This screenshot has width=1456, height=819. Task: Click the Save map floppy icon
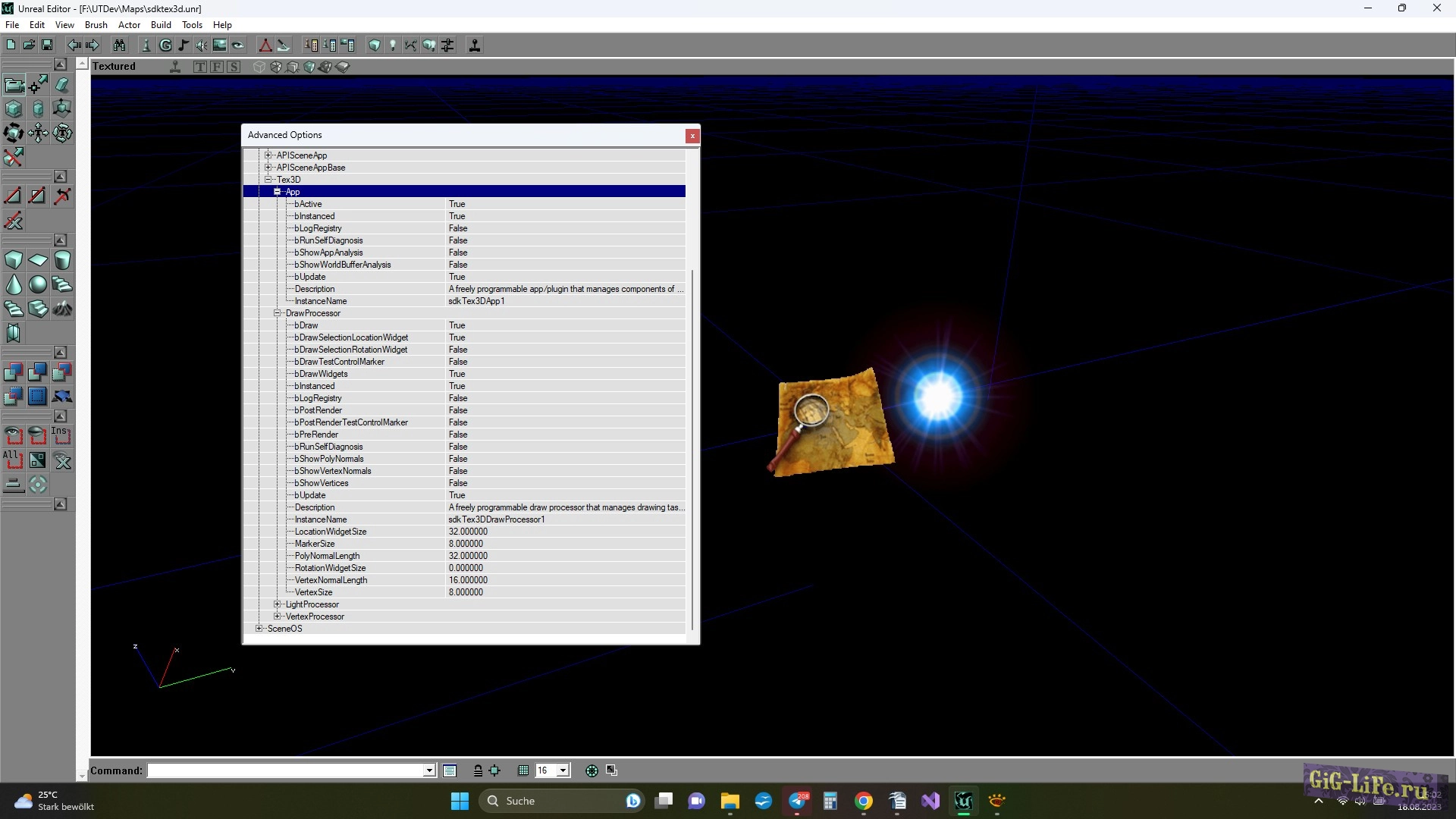pos(46,45)
